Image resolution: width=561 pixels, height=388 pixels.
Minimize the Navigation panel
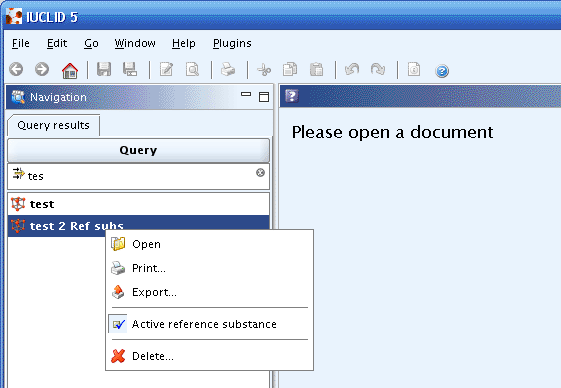[246, 94]
